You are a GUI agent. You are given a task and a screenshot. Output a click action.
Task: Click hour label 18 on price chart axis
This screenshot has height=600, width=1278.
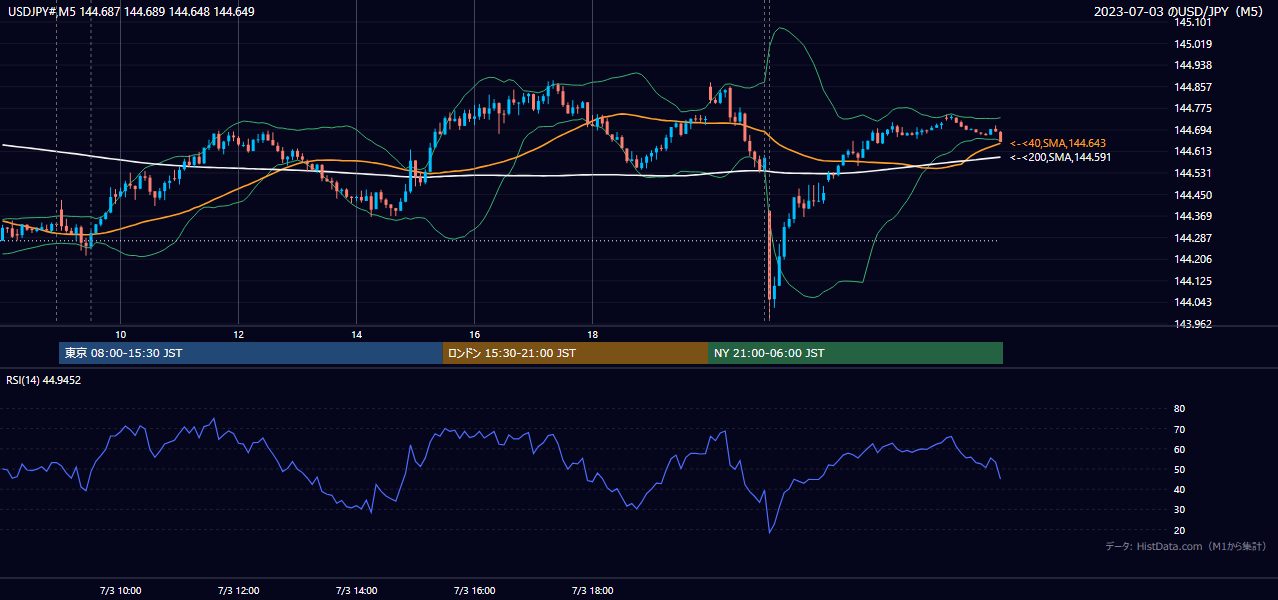[593, 334]
